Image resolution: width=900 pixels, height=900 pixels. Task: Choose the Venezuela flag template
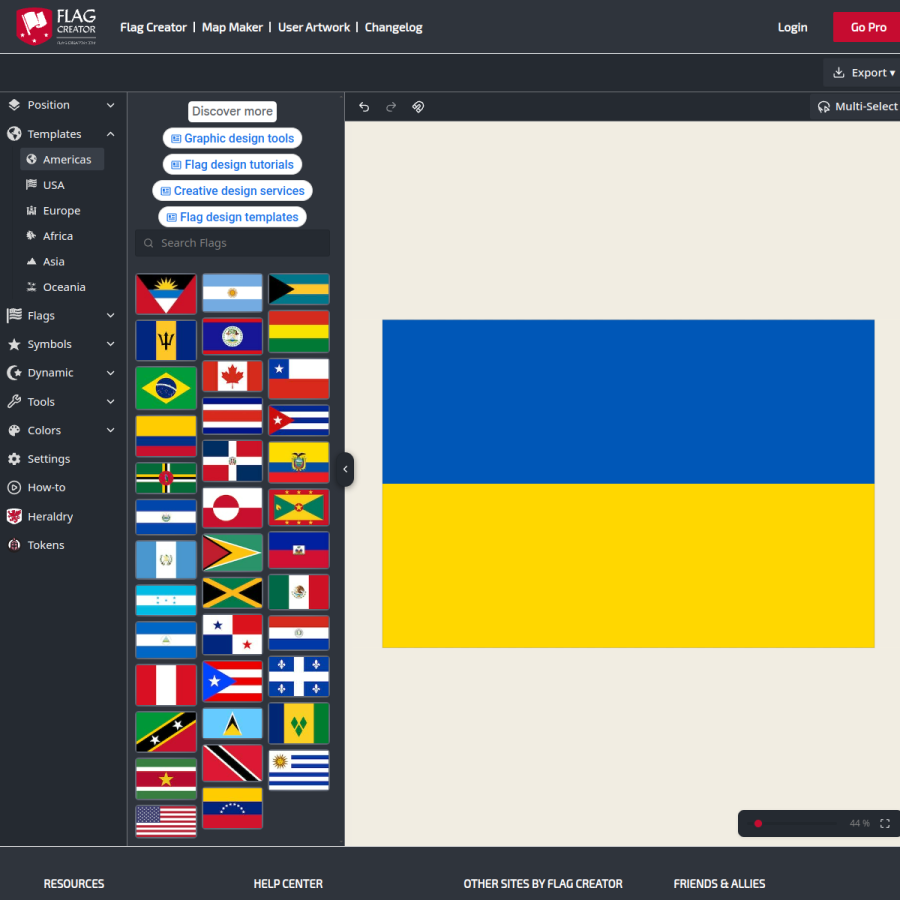point(232,808)
